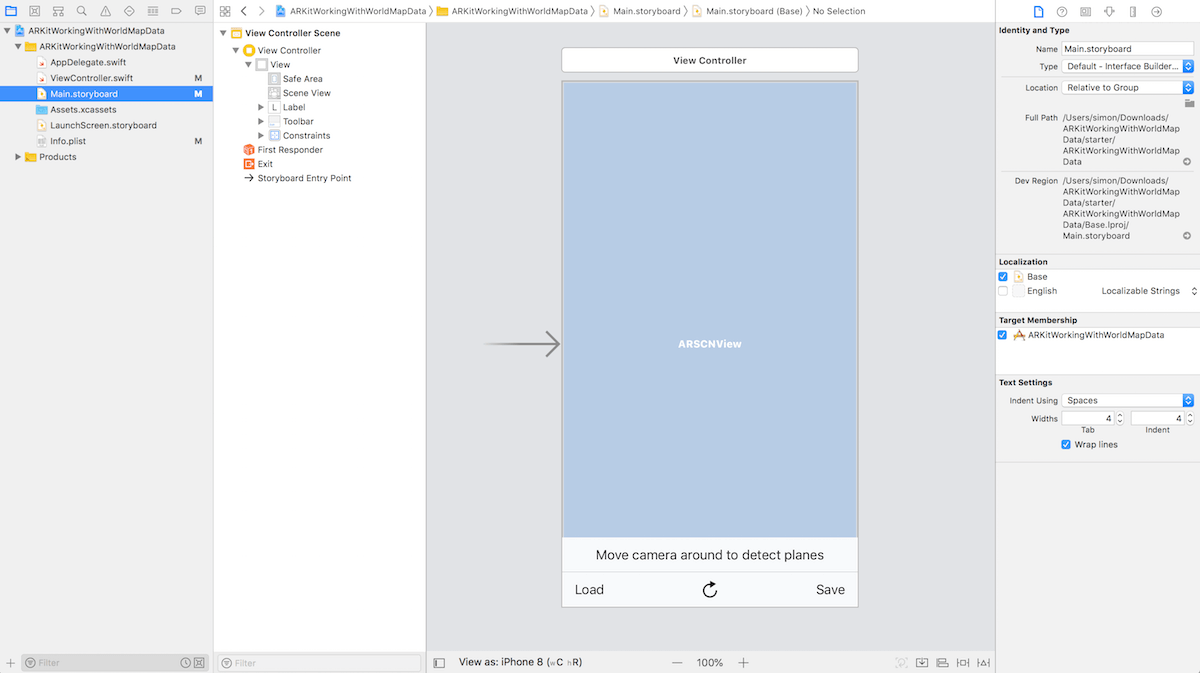Open the Indent Using dropdown
Viewport: 1200px width, 673px height.
(1128, 401)
